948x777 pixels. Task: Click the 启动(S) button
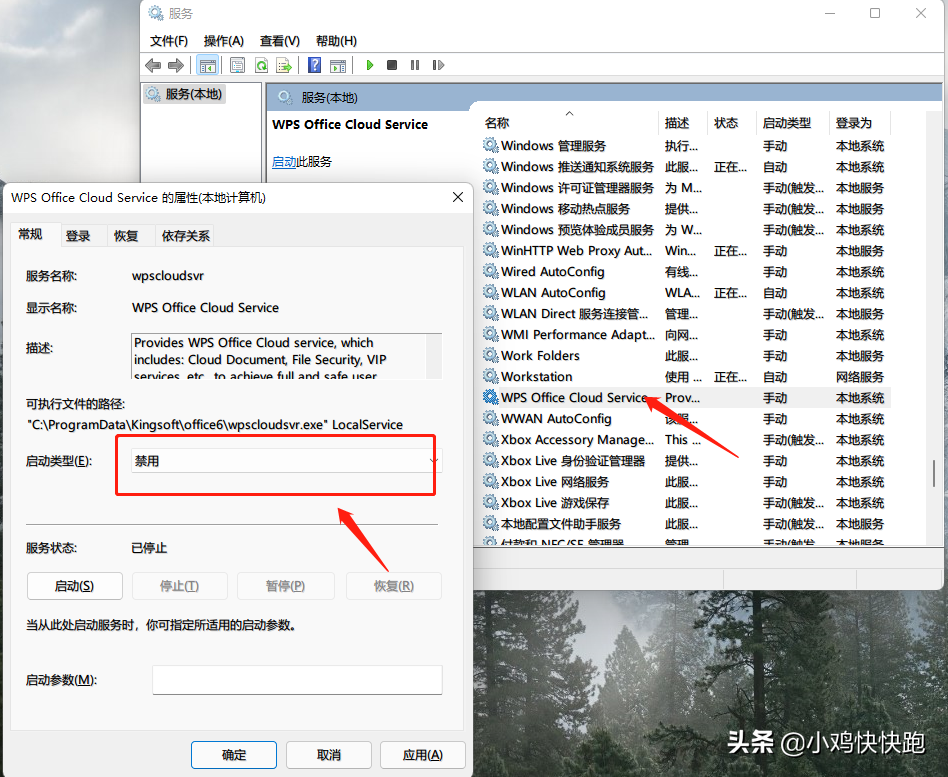coord(74,586)
